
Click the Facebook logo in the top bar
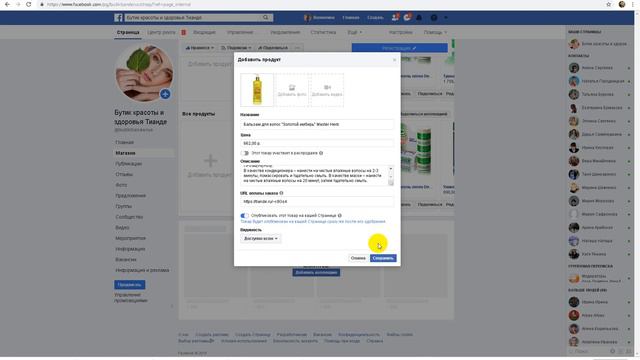(x=118, y=18)
